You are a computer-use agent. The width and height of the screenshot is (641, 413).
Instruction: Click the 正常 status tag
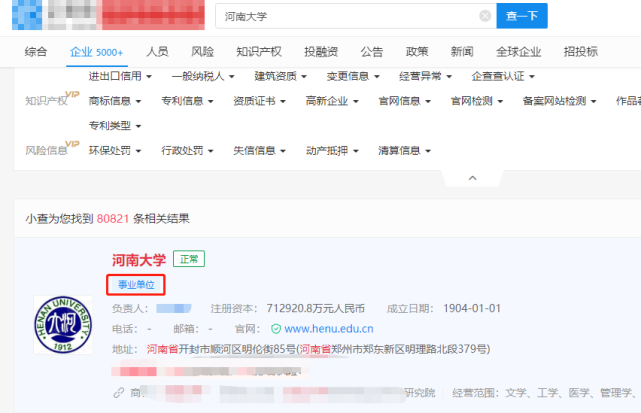point(189,259)
